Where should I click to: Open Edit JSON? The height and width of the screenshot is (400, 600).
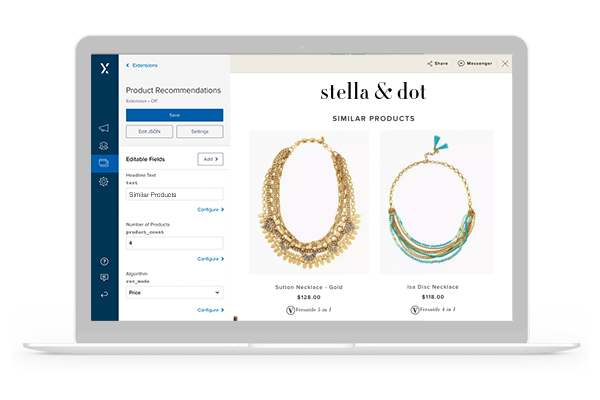[149, 132]
